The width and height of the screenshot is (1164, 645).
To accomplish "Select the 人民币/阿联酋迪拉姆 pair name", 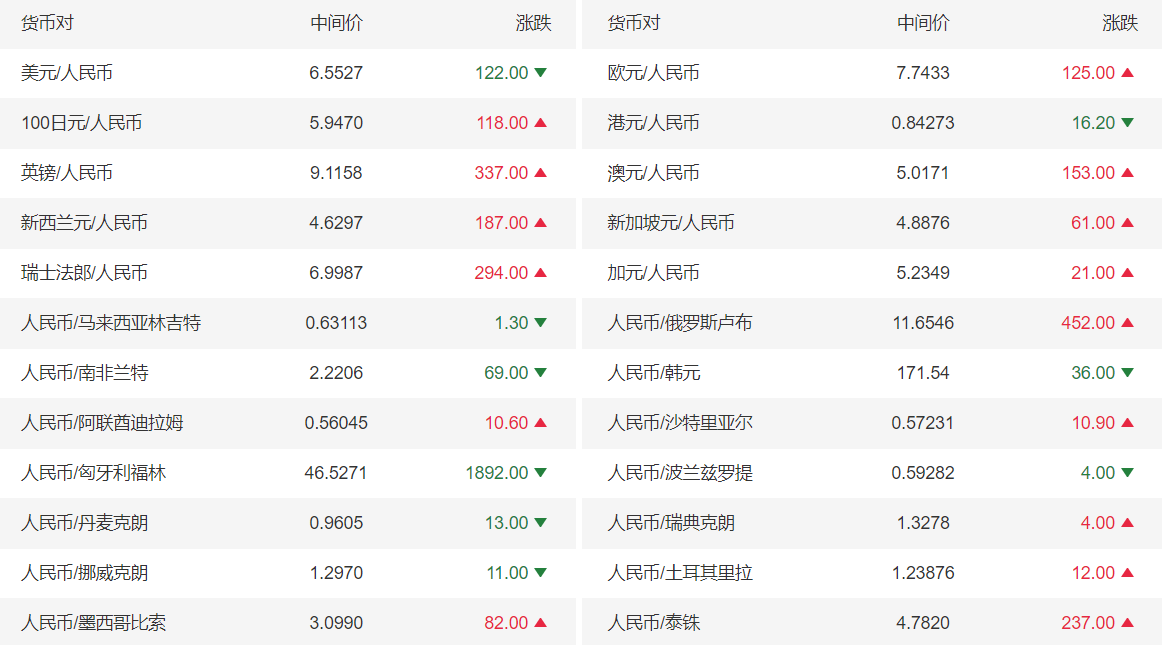I will coord(102,422).
